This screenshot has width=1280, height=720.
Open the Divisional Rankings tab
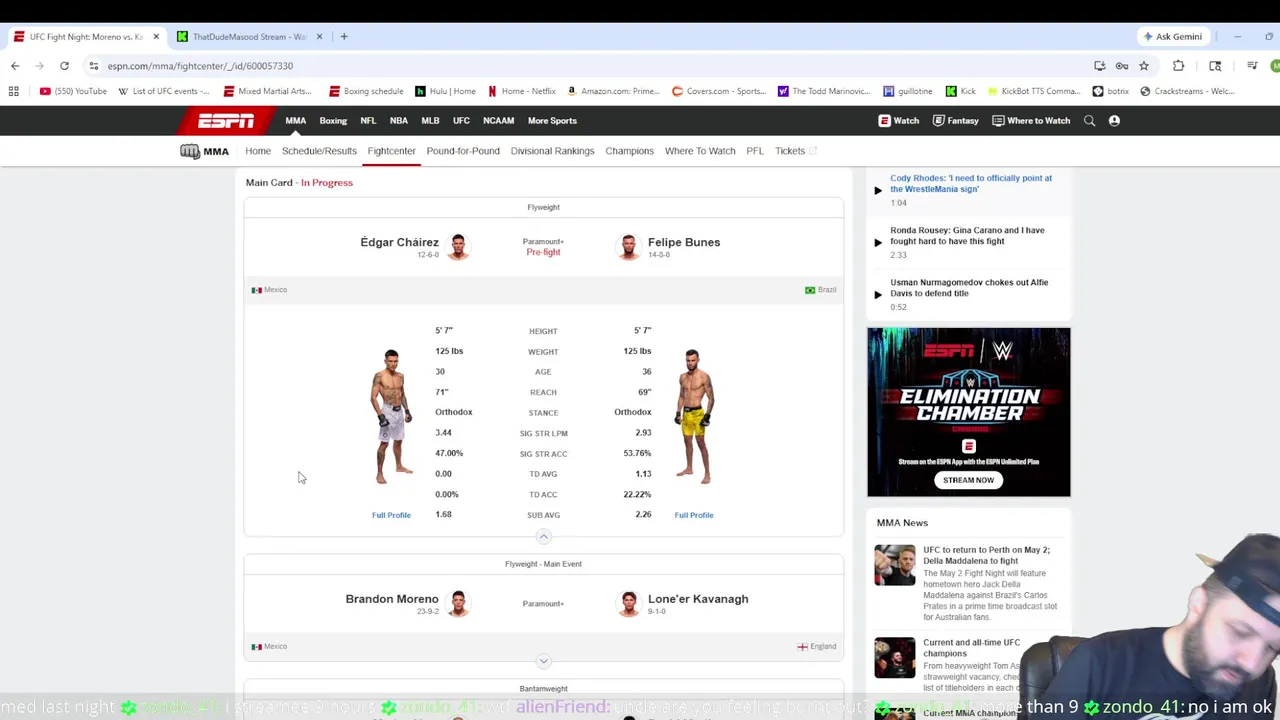[x=552, y=151]
